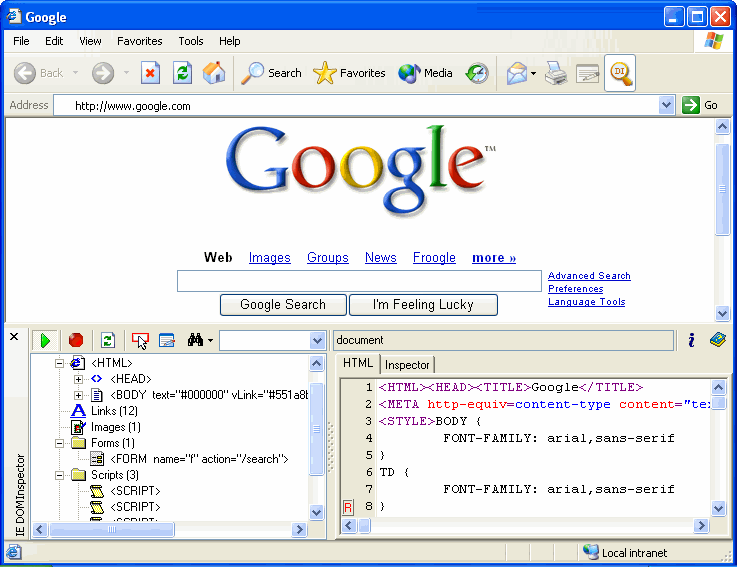Open the Language Tools link
The width and height of the screenshot is (737, 567).
pyautogui.click(x=587, y=302)
